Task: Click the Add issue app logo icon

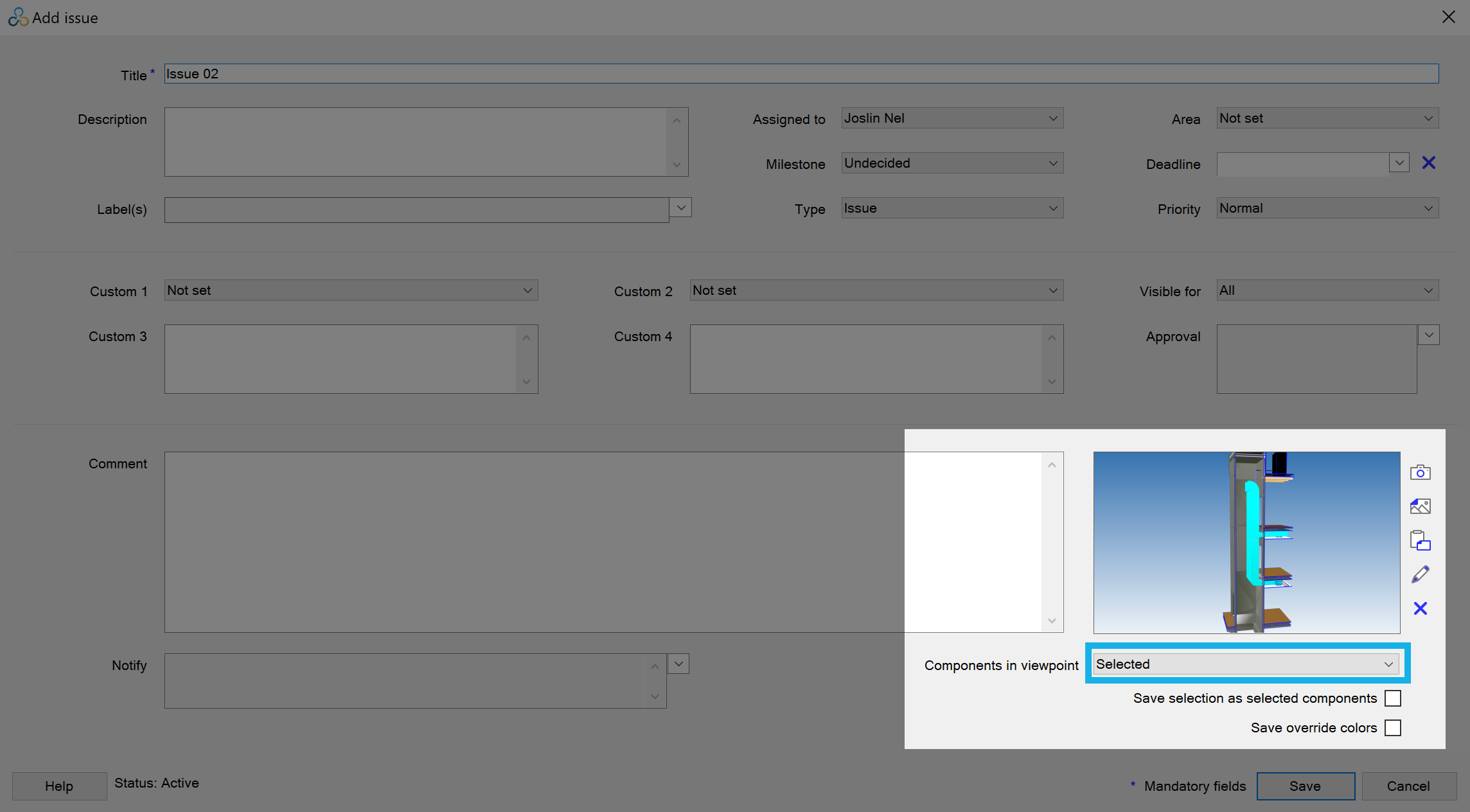Action: 18,17
